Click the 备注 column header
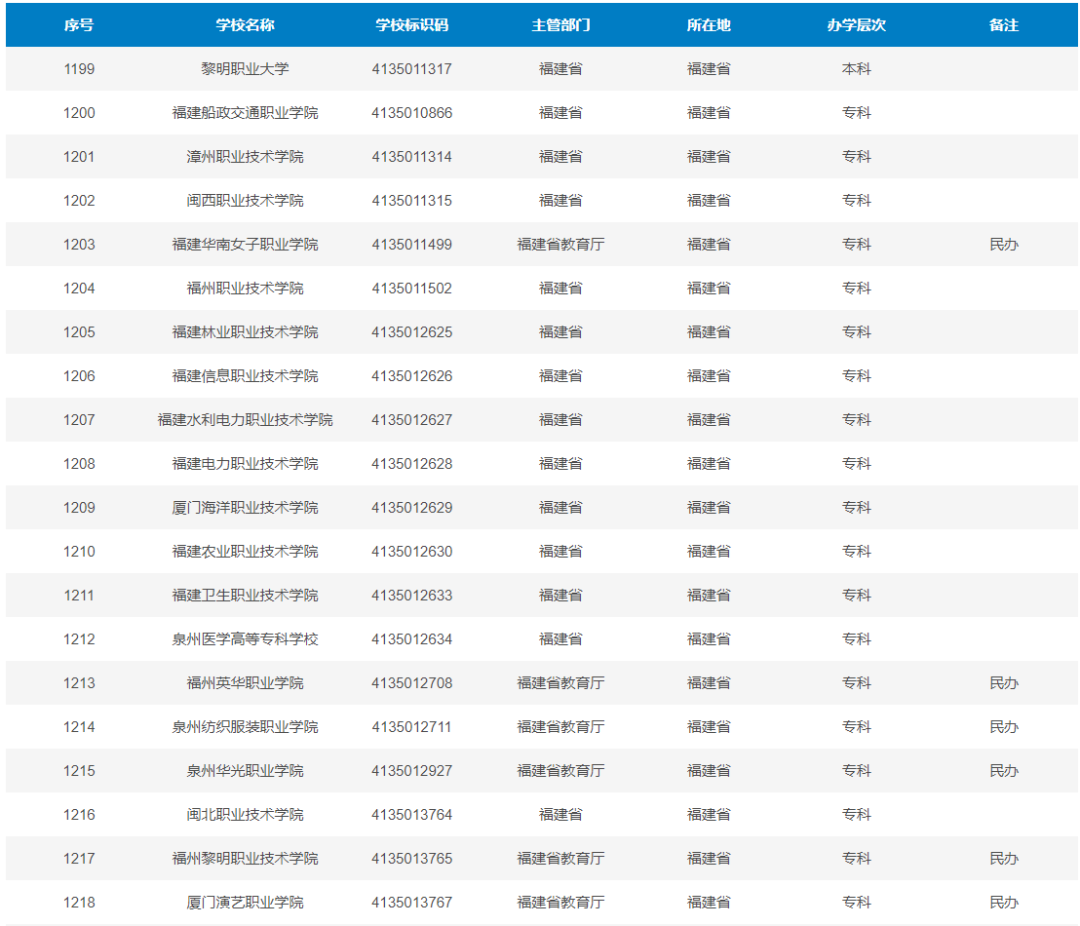 point(1003,25)
